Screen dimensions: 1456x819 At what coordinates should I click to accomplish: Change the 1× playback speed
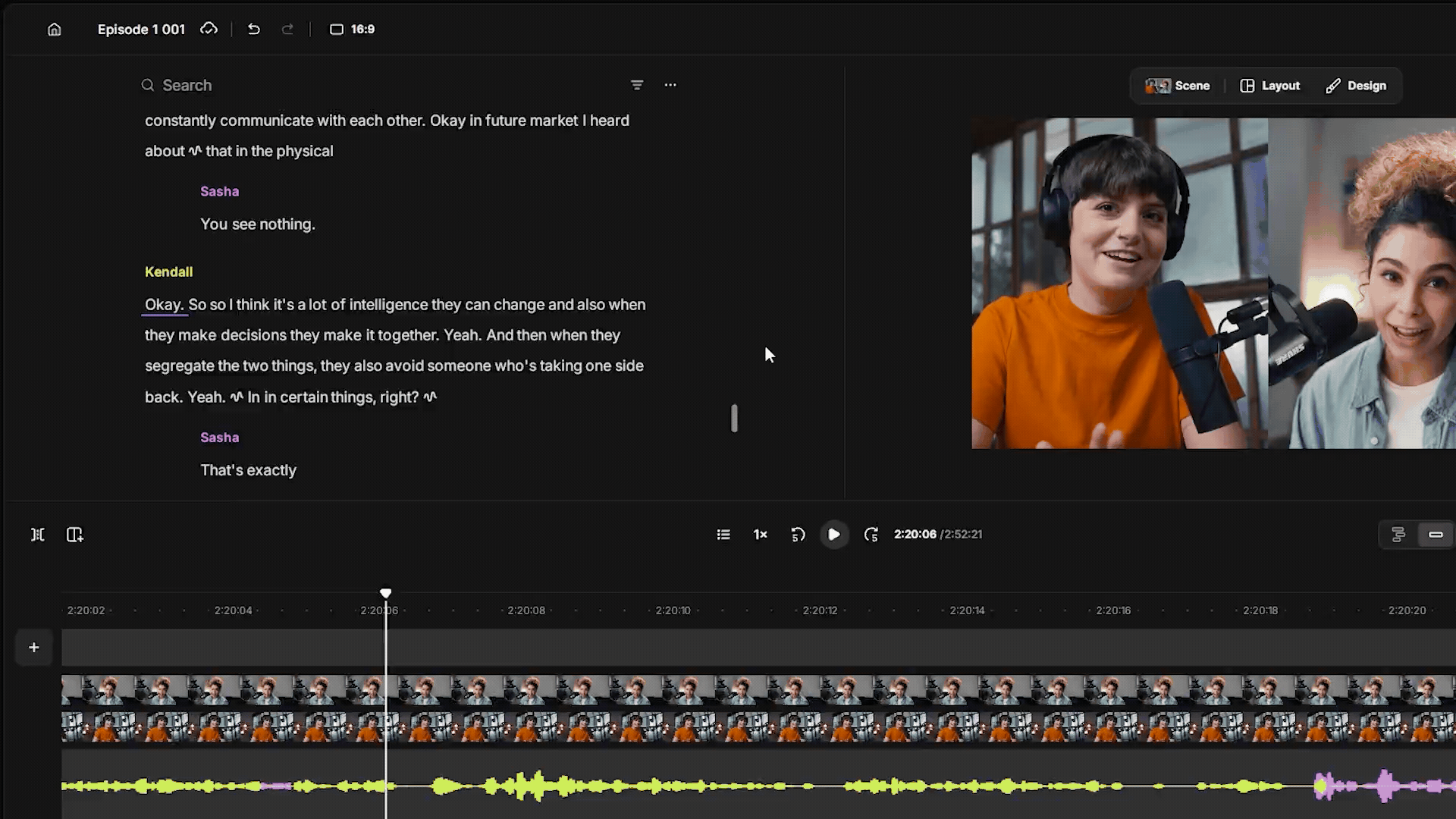point(760,535)
